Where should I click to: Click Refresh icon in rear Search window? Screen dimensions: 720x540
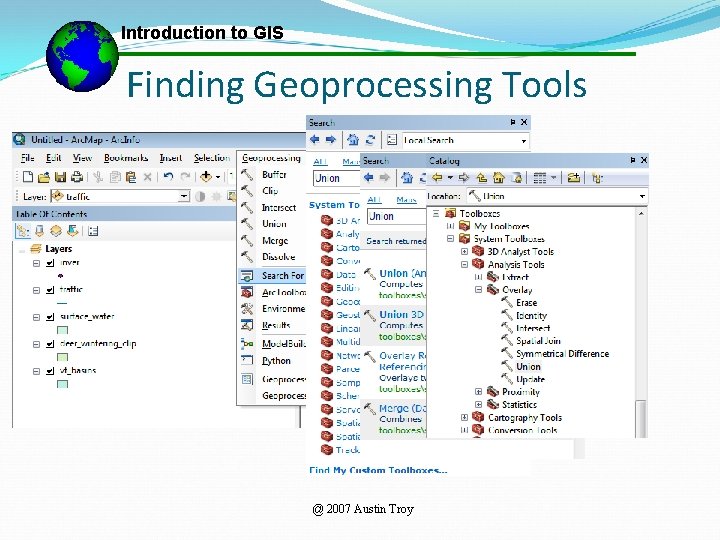(x=371, y=140)
